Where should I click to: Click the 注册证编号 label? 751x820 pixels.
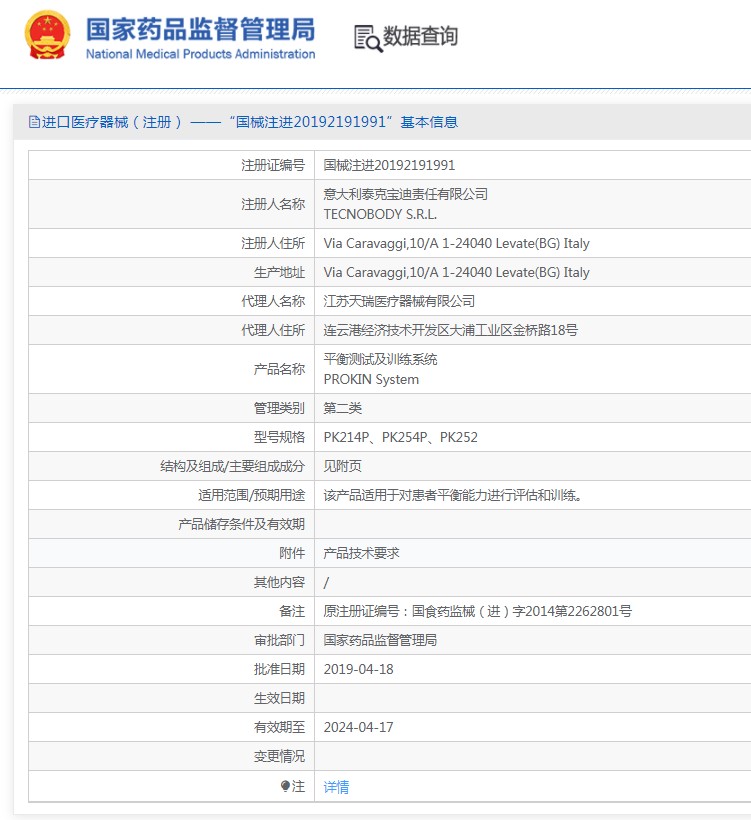click(x=273, y=165)
